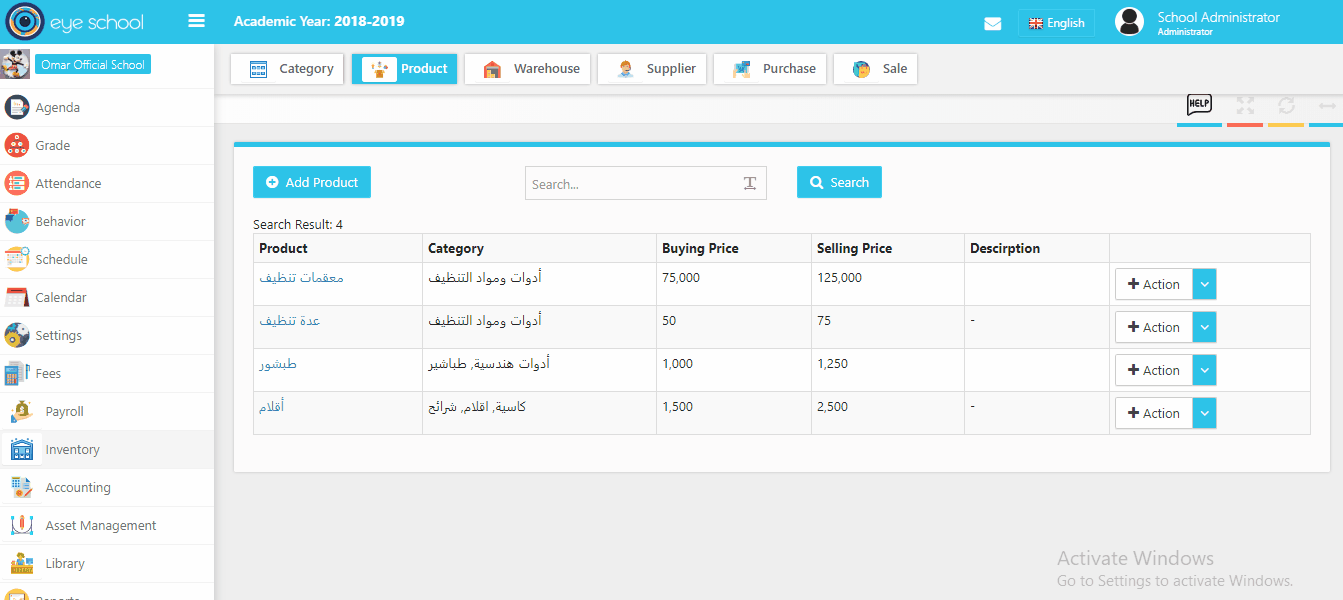This screenshot has height=600, width=1343.
Task: Click the Settings sidebar icon
Action: tap(16, 335)
